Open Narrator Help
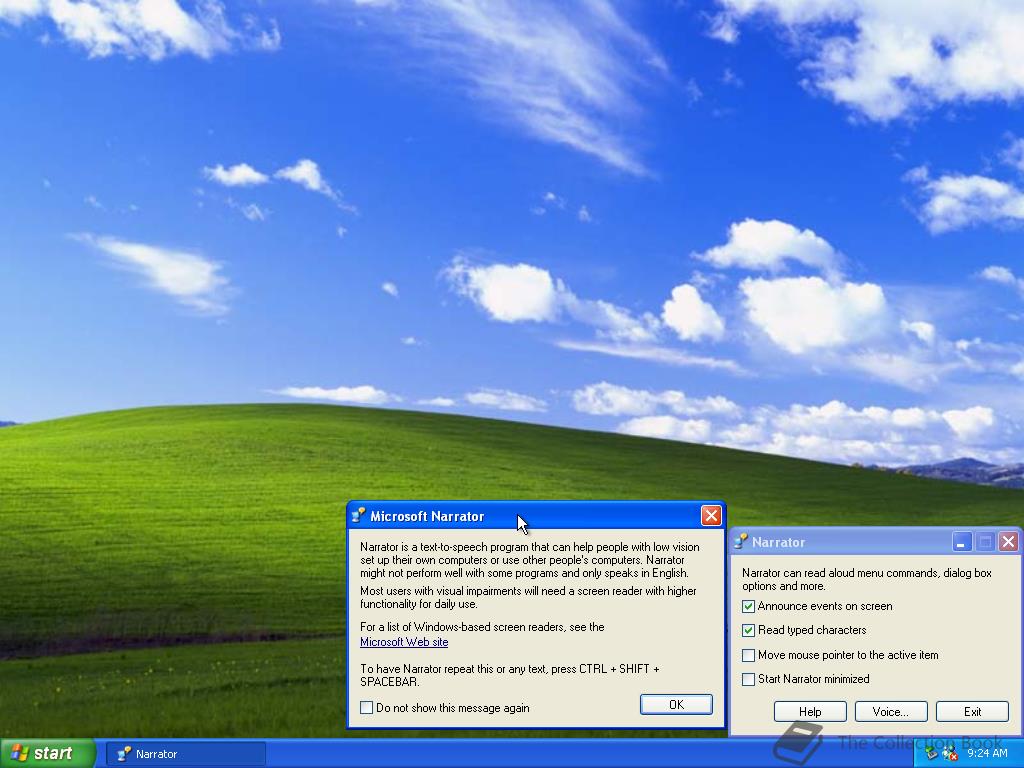Image resolution: width=1024 pixels, height=768 pixels. click(x=810, y=712)
